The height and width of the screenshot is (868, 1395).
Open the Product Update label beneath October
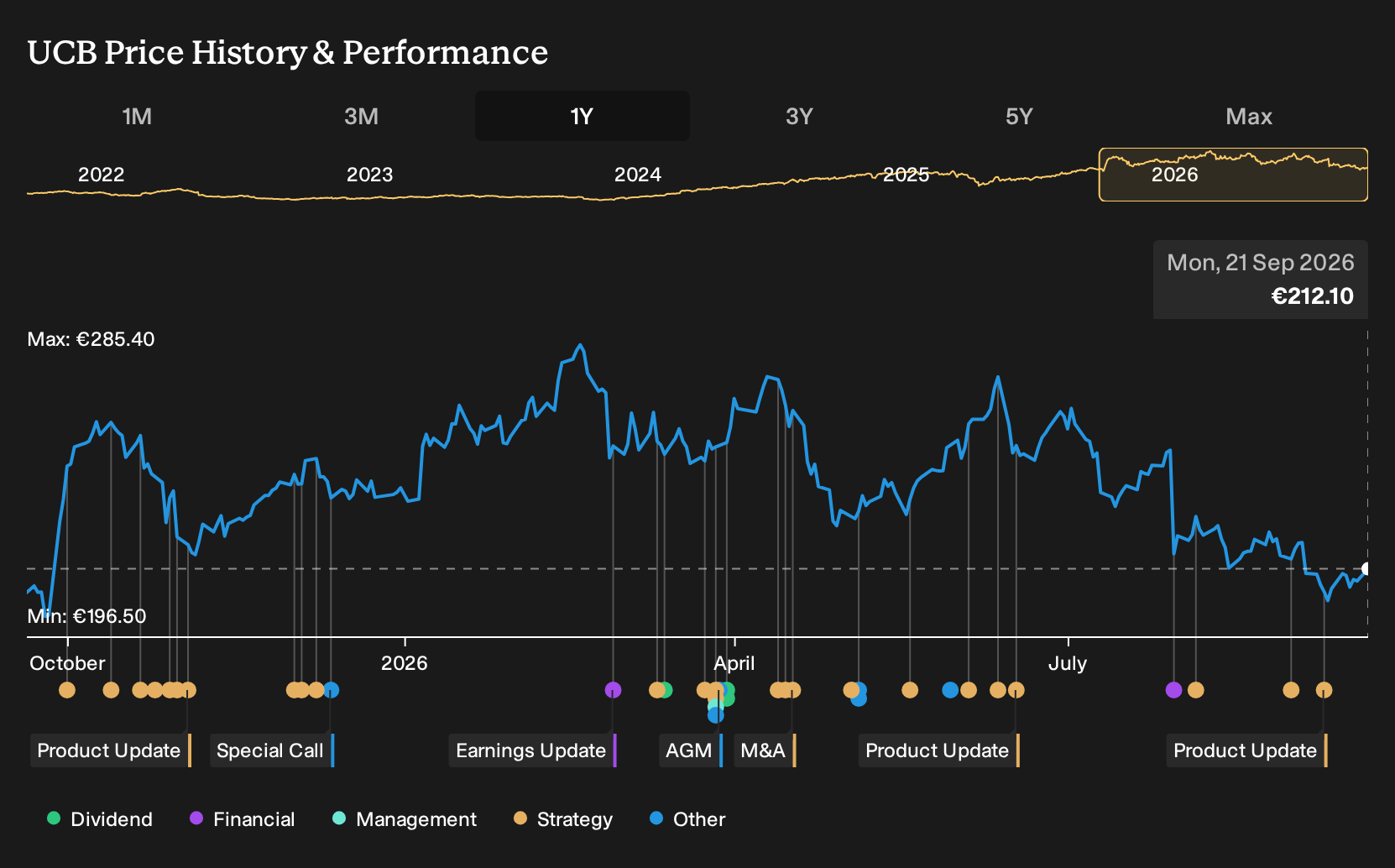(x=111, y=750)
